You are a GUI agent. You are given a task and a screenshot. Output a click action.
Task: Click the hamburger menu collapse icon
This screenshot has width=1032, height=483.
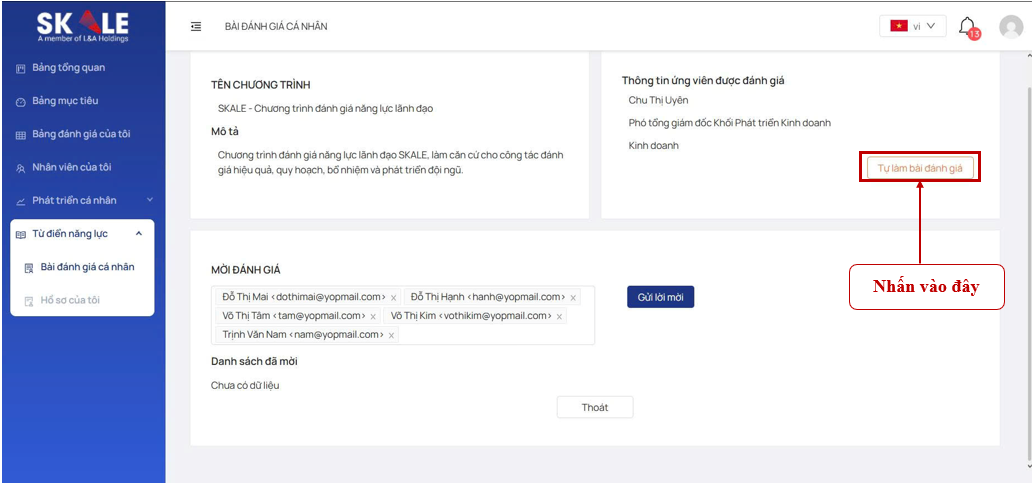[196, 26]
